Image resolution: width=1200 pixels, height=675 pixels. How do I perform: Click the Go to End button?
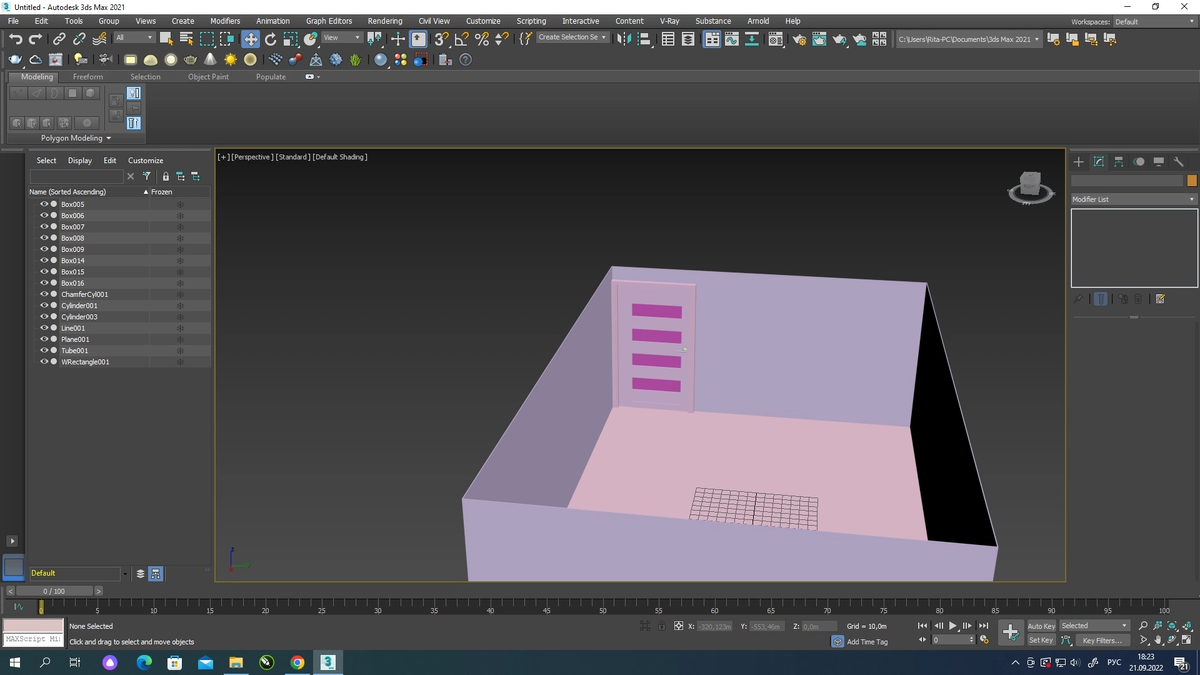(983, 626)
